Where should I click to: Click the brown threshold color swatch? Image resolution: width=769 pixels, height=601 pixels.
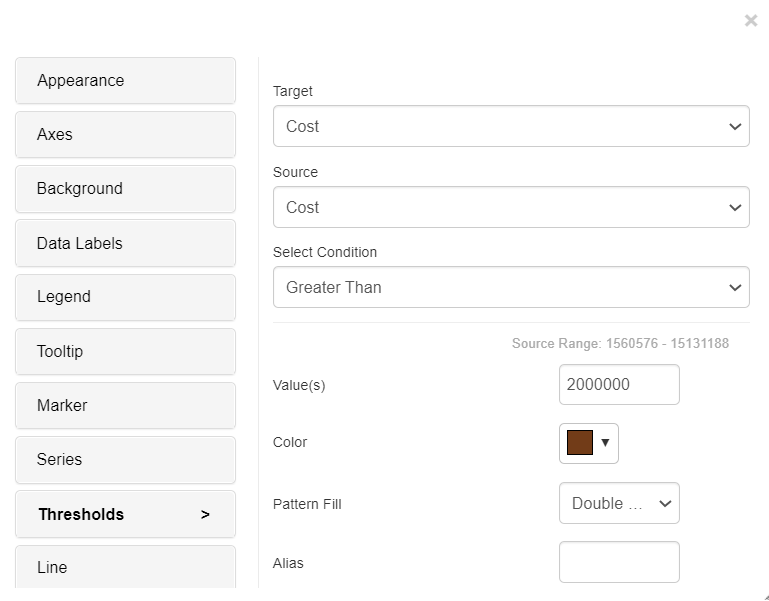point(580,443)
